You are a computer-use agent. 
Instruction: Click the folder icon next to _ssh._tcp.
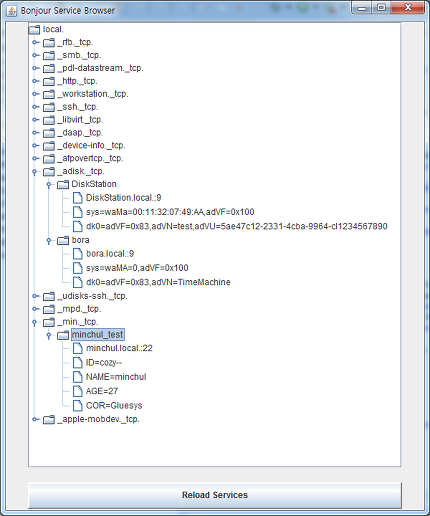pos(49,107)
